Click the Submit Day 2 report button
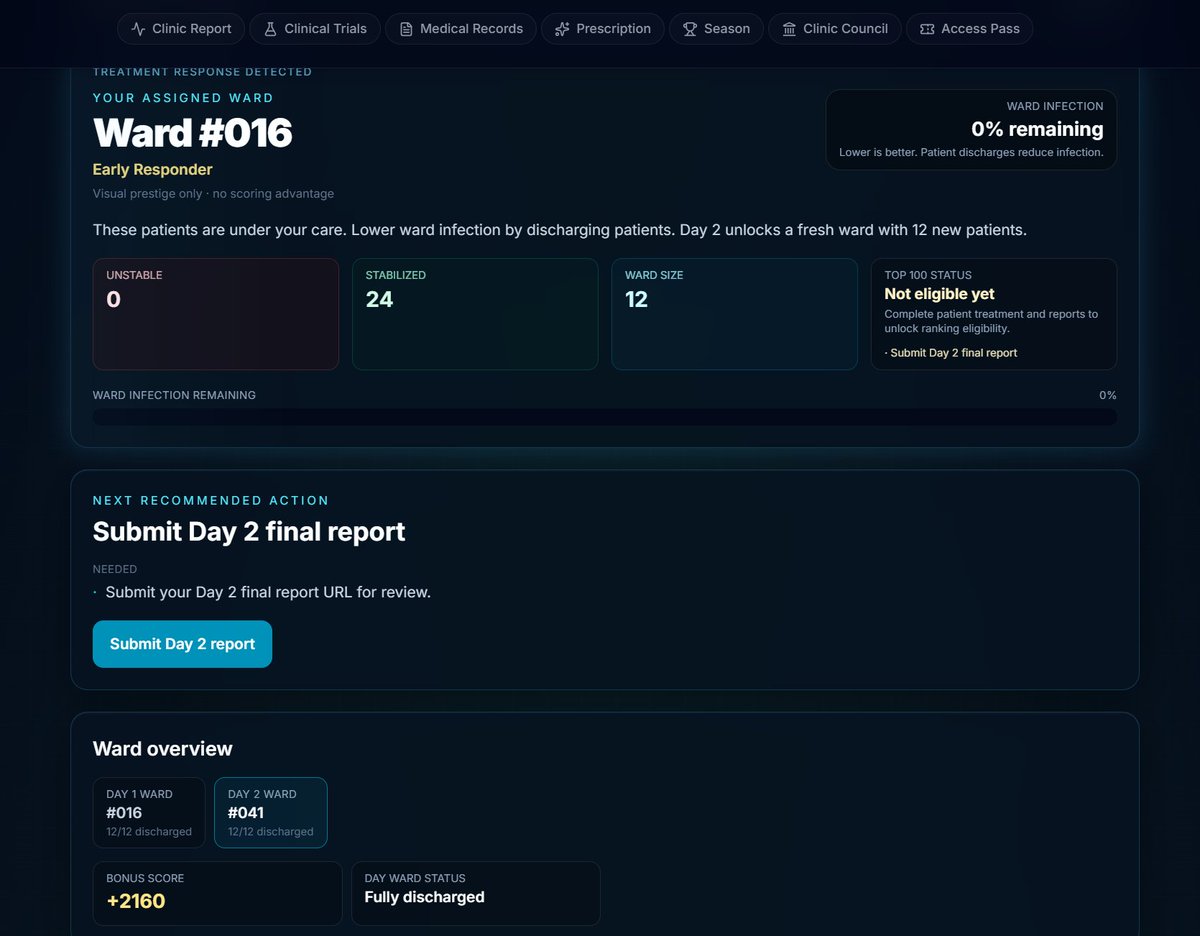 tap(182, 644)
